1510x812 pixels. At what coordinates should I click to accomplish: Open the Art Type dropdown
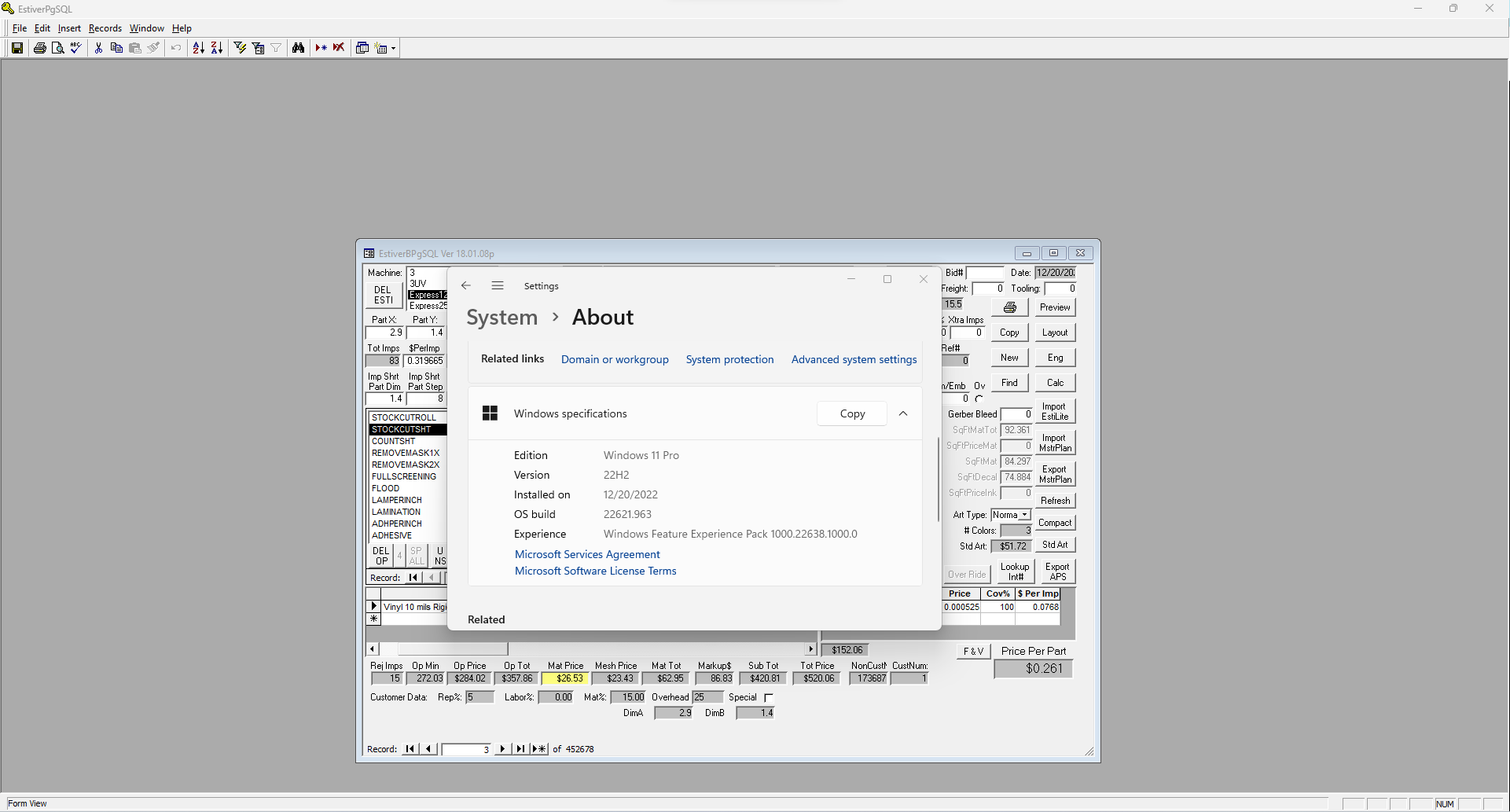point(1024,515)
